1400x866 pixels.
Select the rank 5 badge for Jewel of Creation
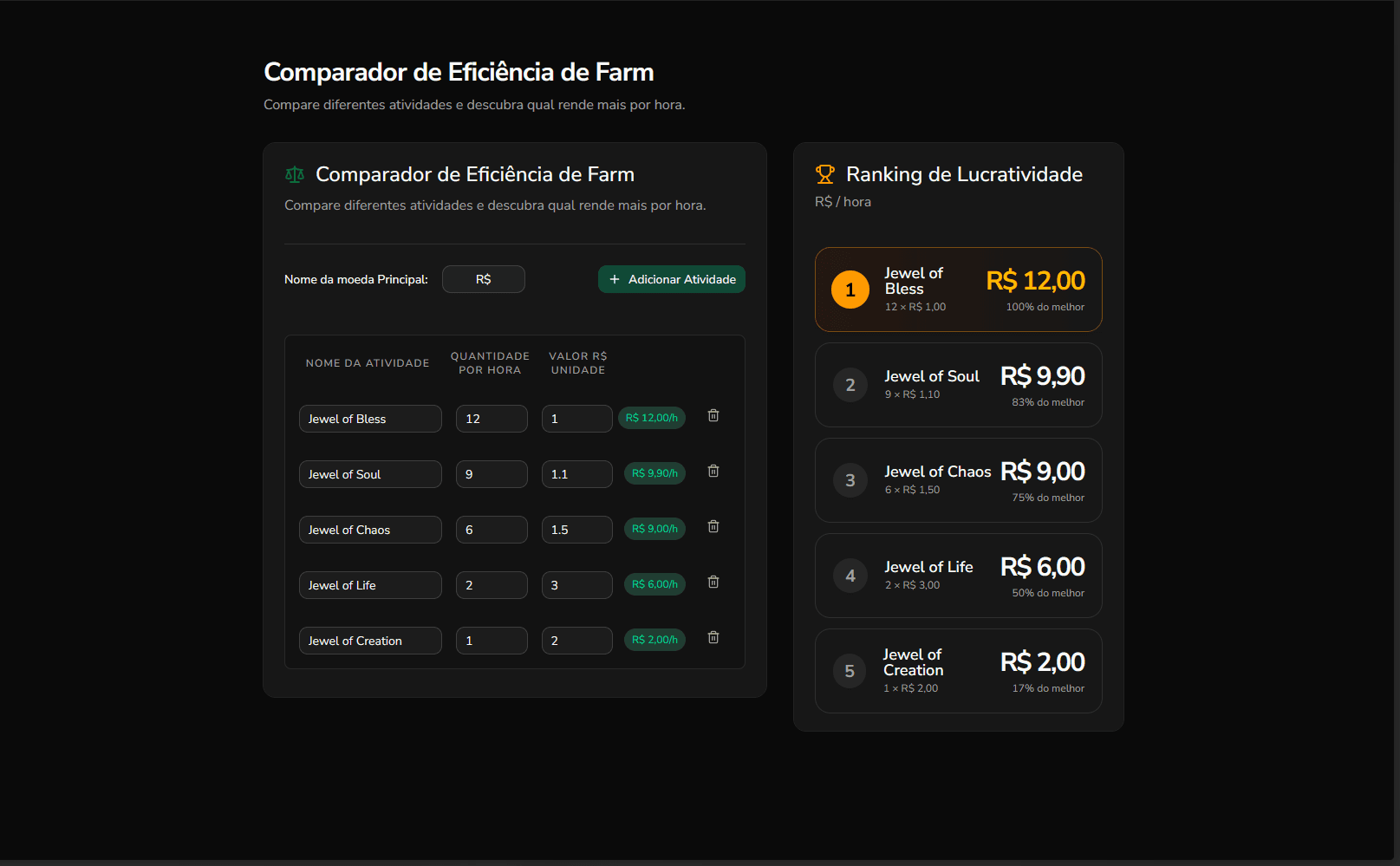850,670
